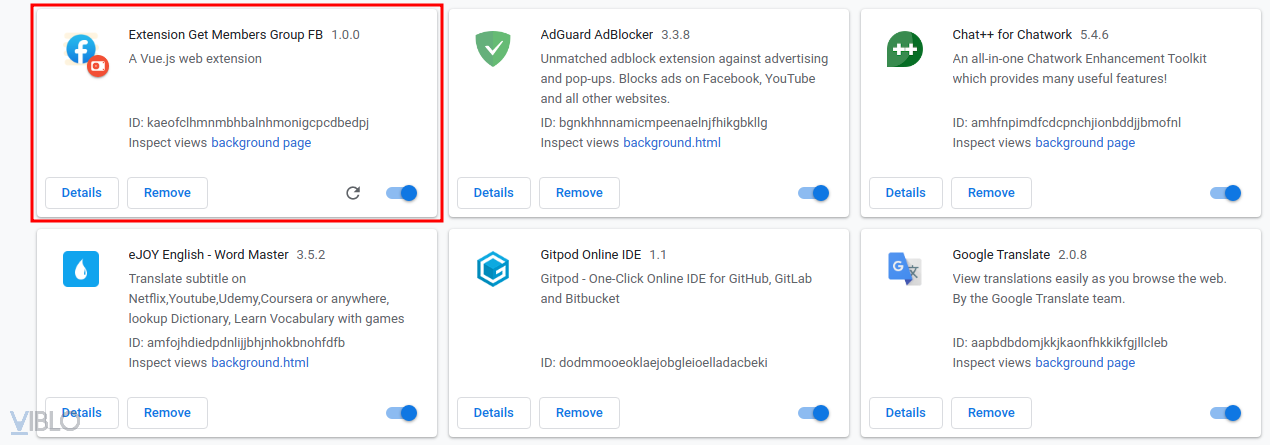The image size is (1270, 445).
Task: Disable the Extension Get Members Group FB toggle
Action: tap(402, 193)
